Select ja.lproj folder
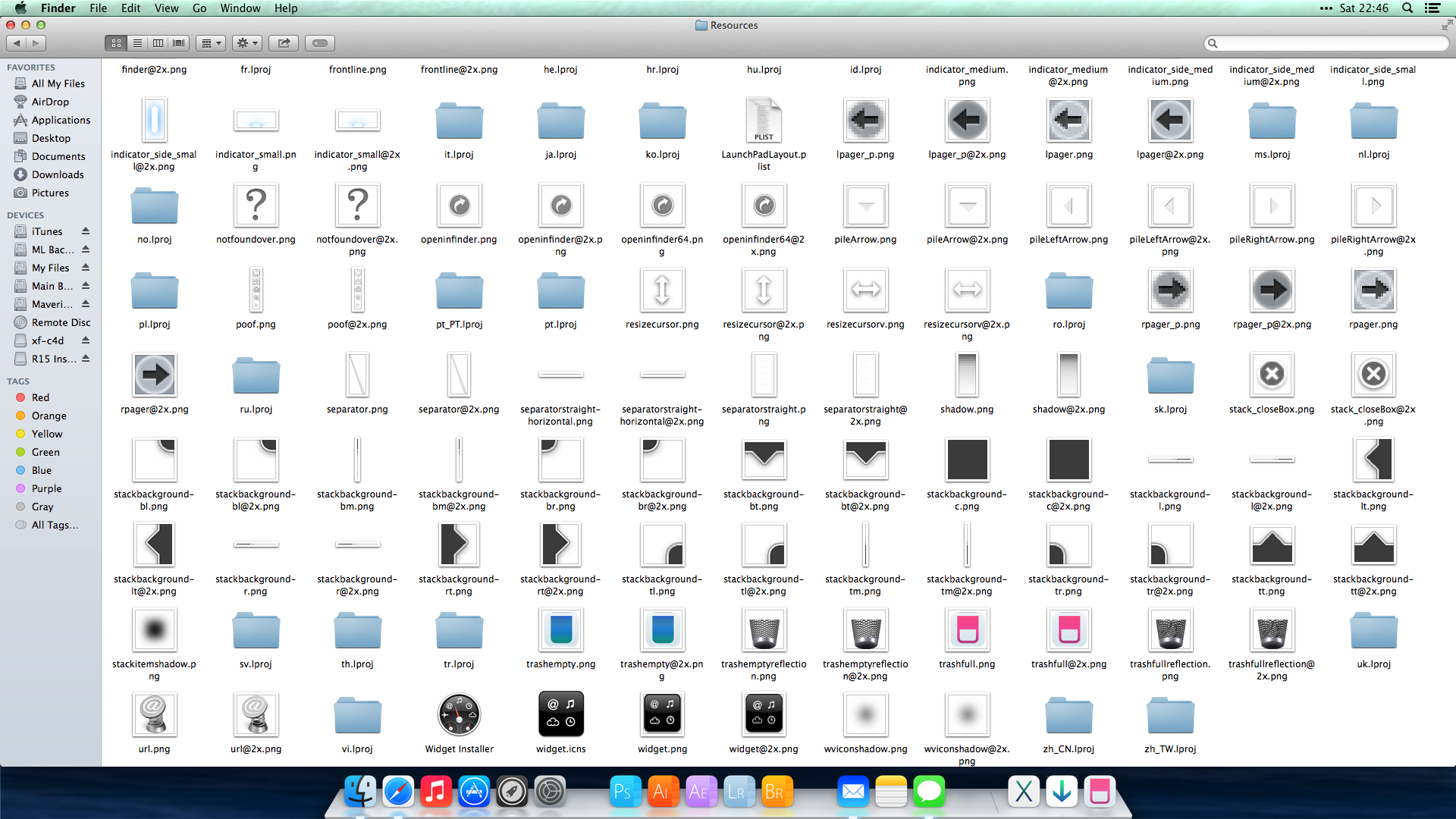 tap(560, 121)
